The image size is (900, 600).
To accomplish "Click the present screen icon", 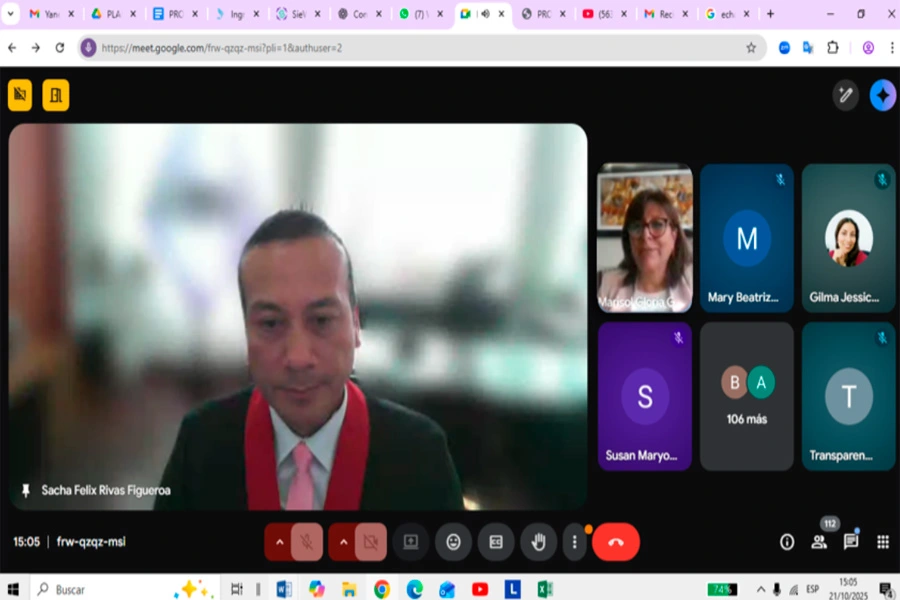I will click(x=410, y=542).
